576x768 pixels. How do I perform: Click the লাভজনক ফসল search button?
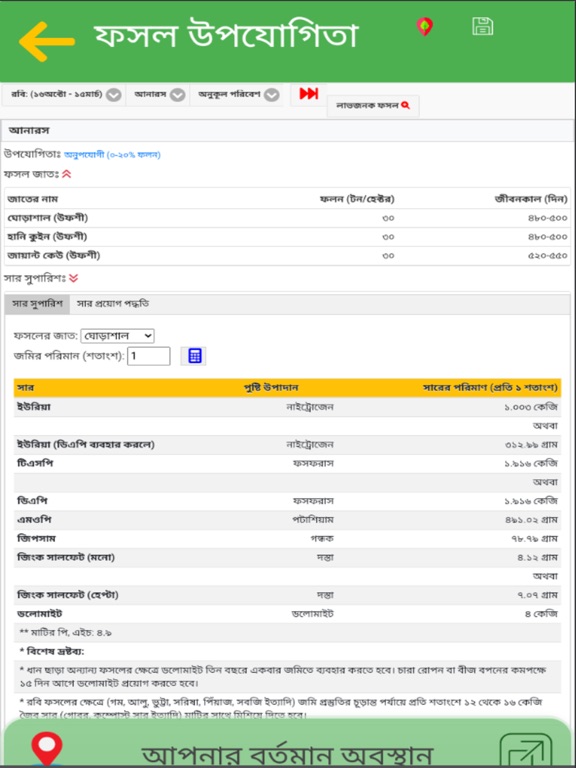[373, 106]
